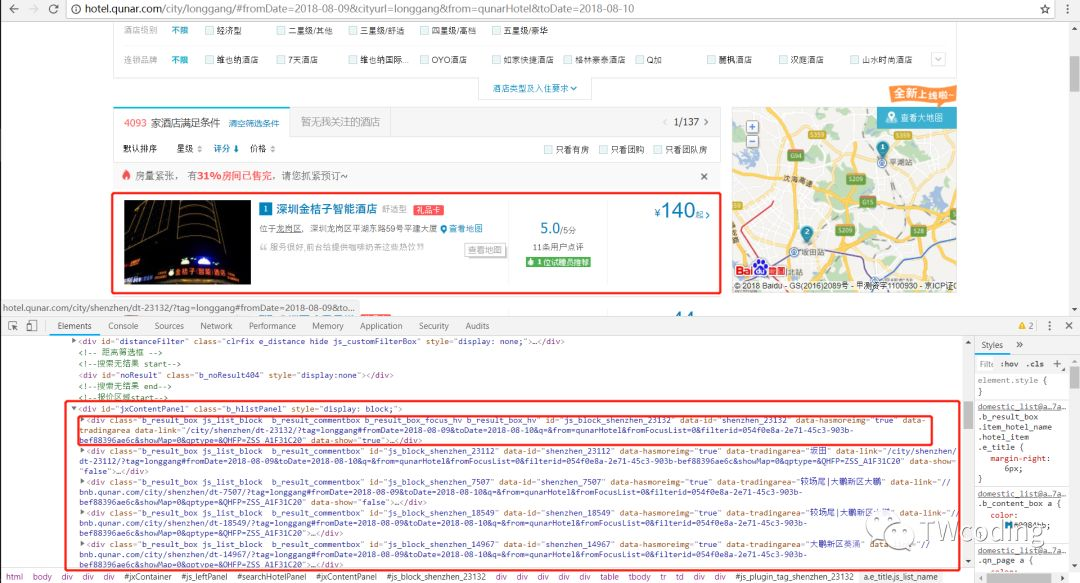
Task: Enable the 只看团队房 filter
Action: click(658, 150)
